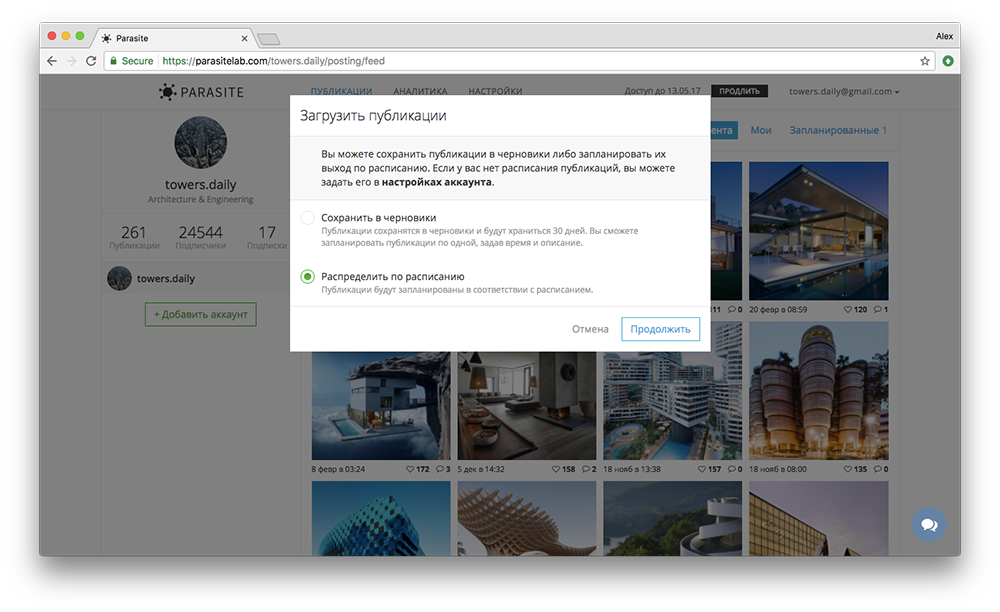The image size is (1000, 612).
Task: Click Отмена to cancel dialog
Action: [x=590, y=329]
